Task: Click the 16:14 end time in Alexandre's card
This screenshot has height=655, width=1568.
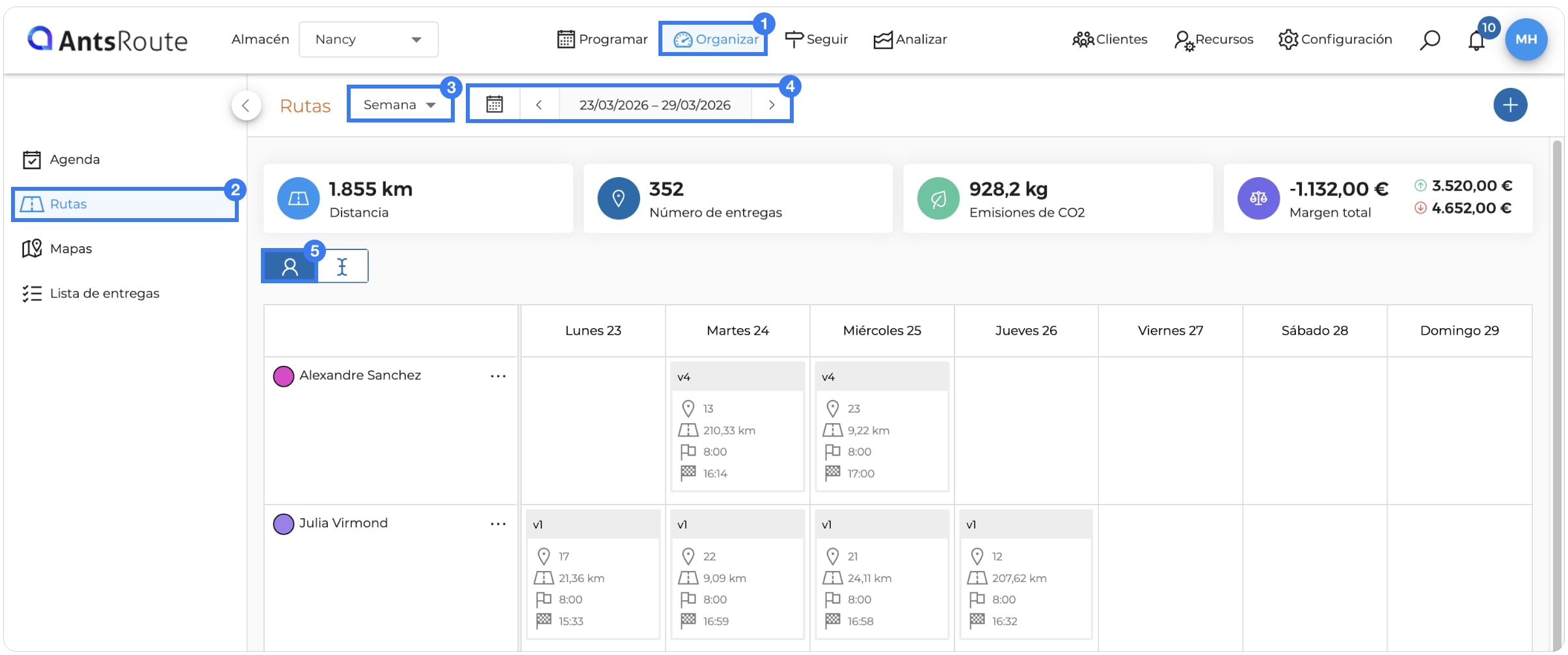Action: pos(715,473)
